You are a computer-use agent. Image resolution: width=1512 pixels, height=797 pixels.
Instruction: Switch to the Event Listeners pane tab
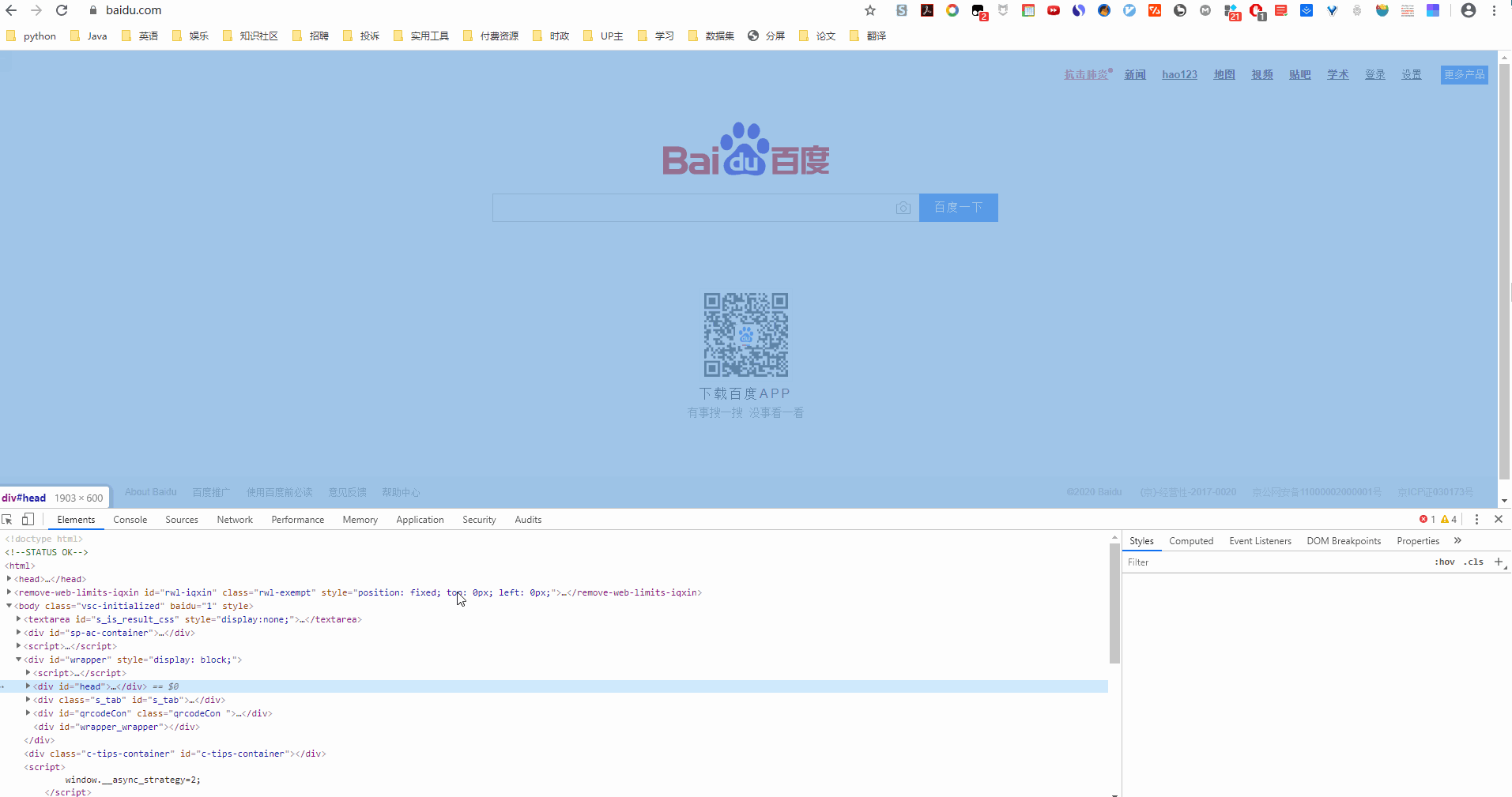(x=1260, y=541)
